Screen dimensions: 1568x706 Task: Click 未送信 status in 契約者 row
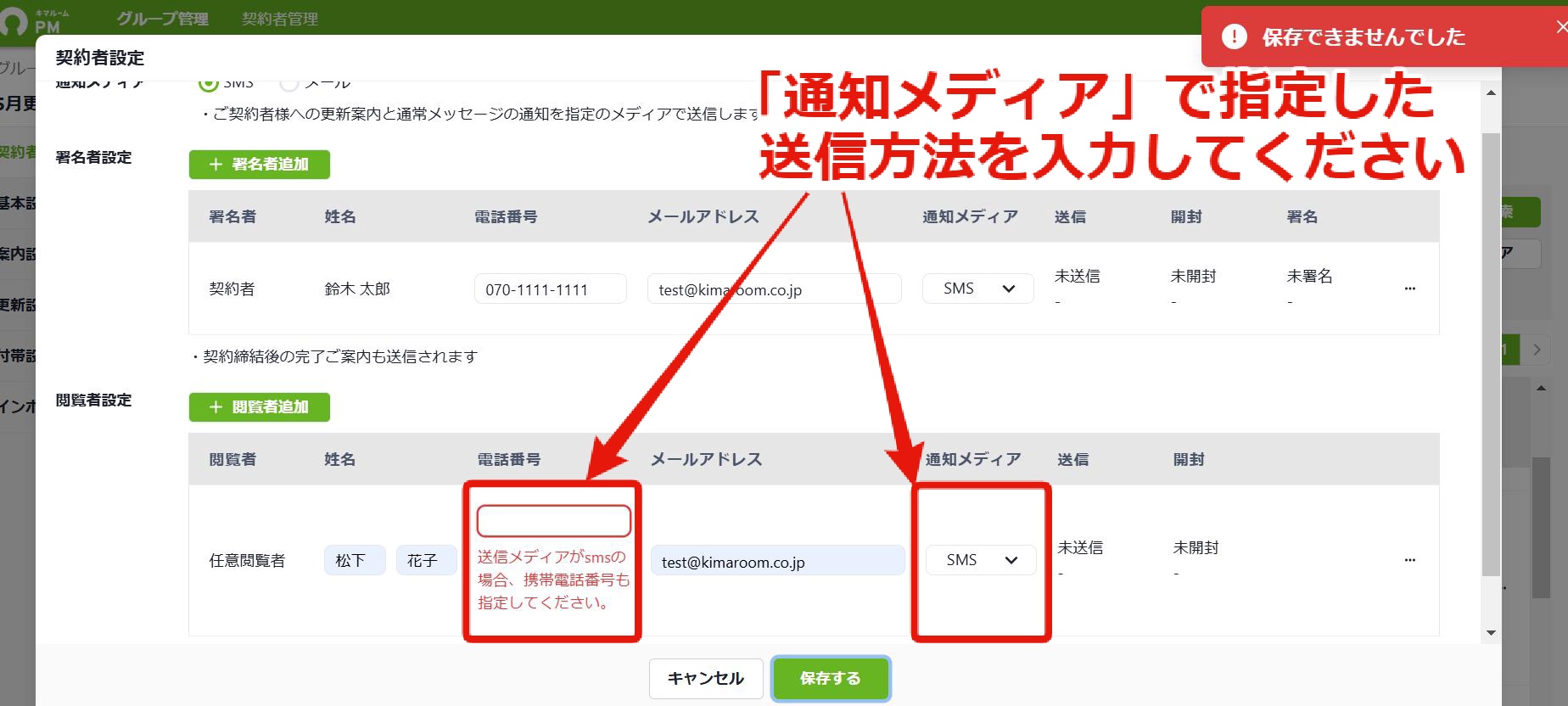click(1077, 276)
